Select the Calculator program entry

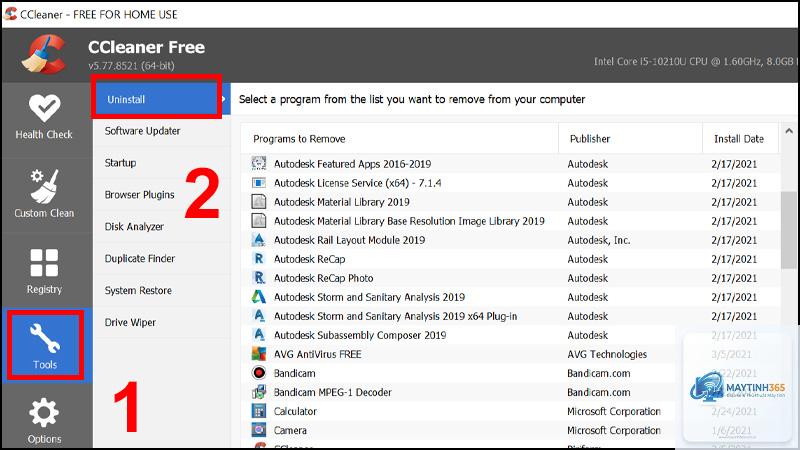click(510, 411)
